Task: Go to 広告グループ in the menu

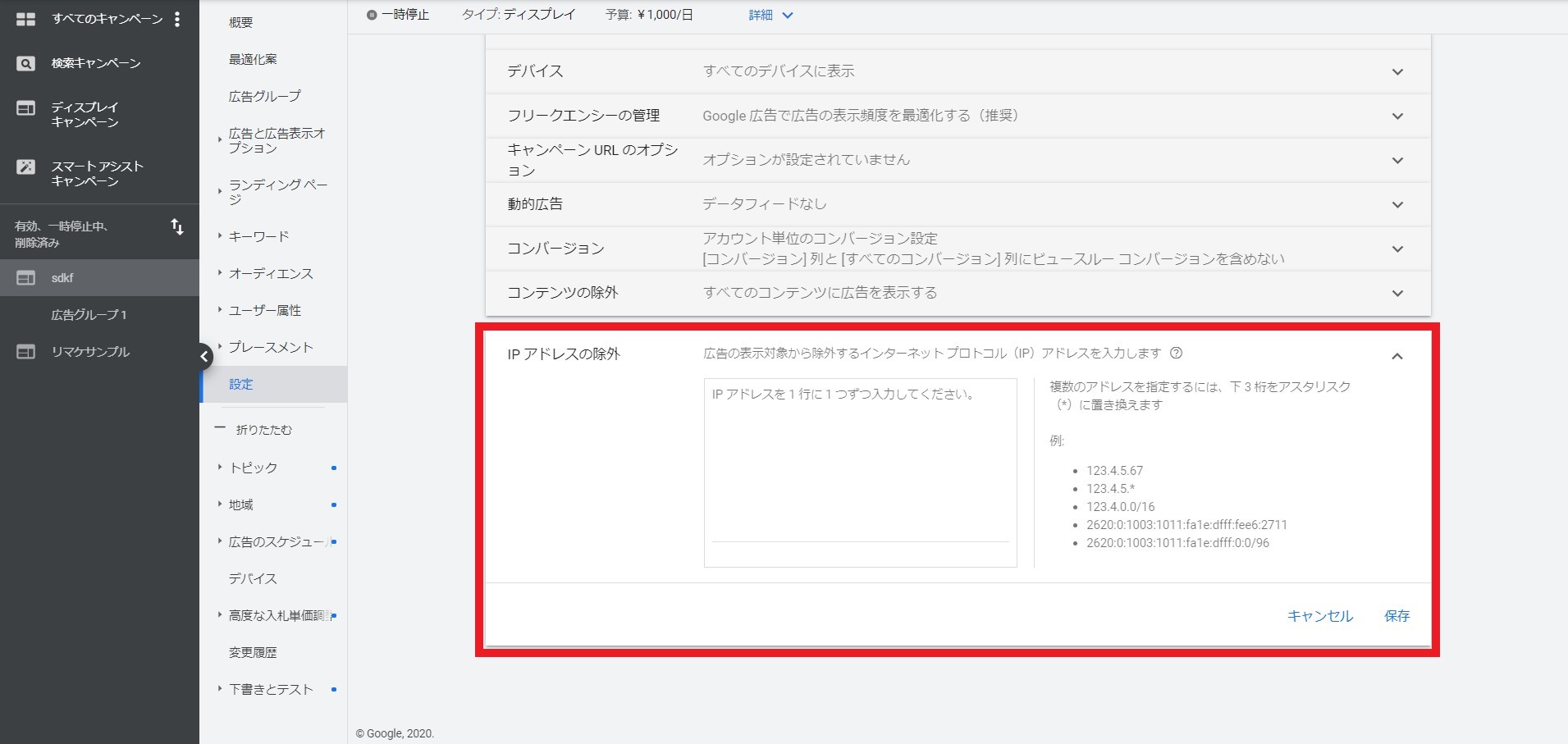Action: click(264, 96)
